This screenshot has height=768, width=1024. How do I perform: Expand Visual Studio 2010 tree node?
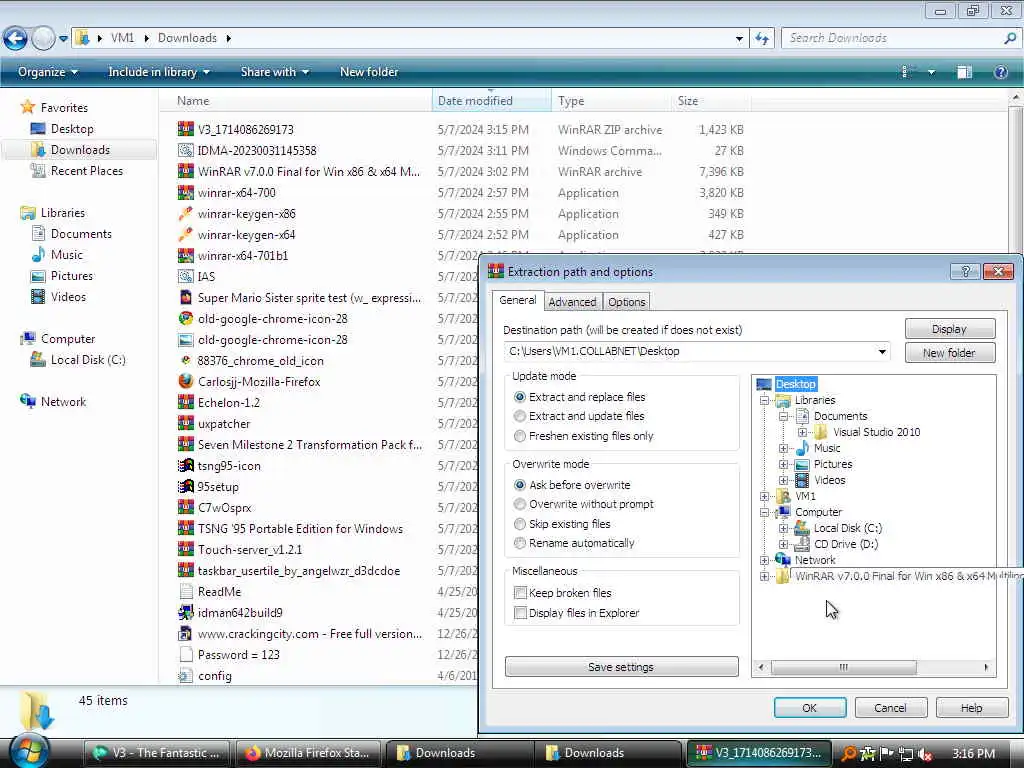[802, 432]
